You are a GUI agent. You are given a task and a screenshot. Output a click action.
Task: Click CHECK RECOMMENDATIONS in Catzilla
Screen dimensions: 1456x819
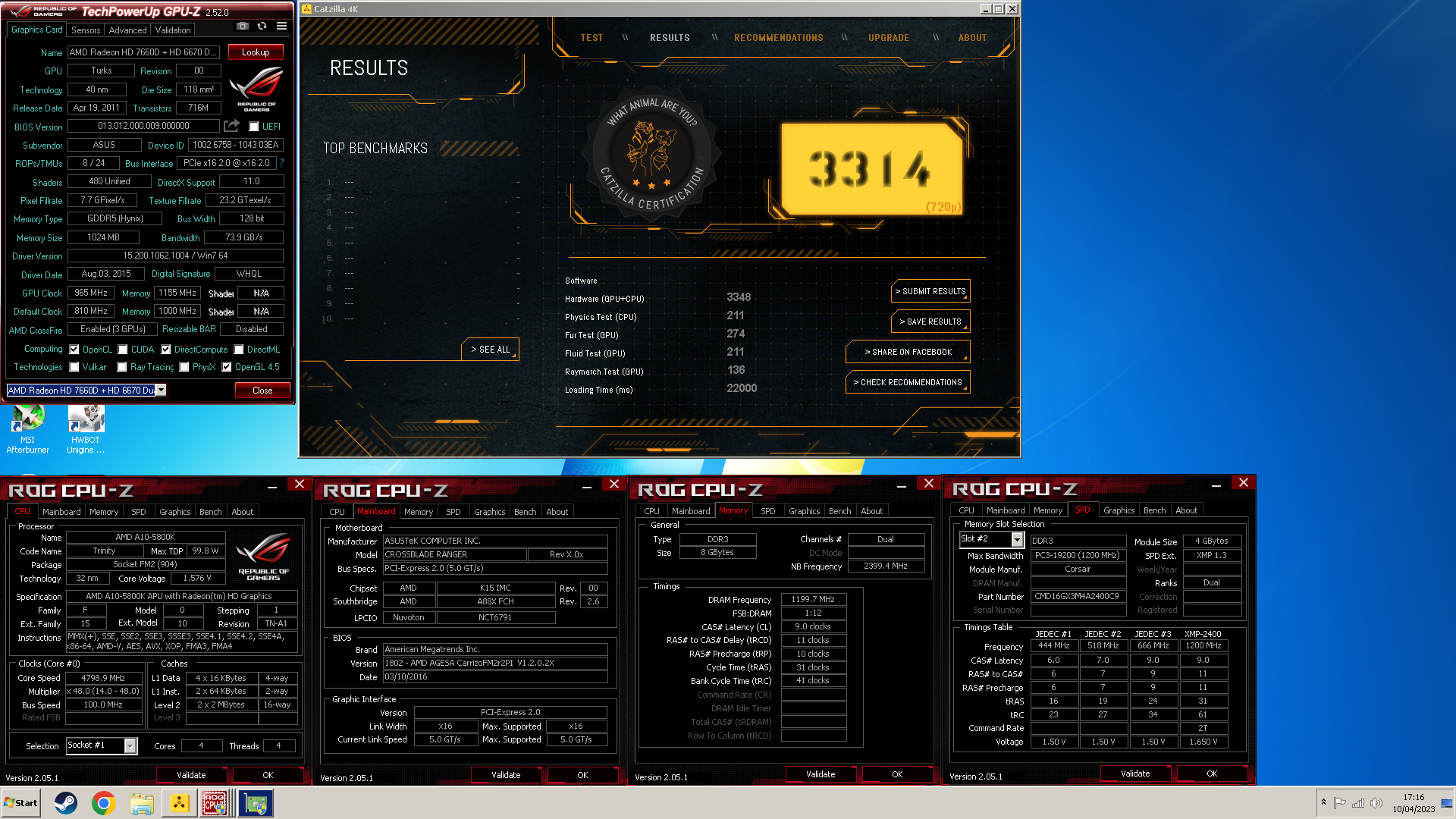908,382
